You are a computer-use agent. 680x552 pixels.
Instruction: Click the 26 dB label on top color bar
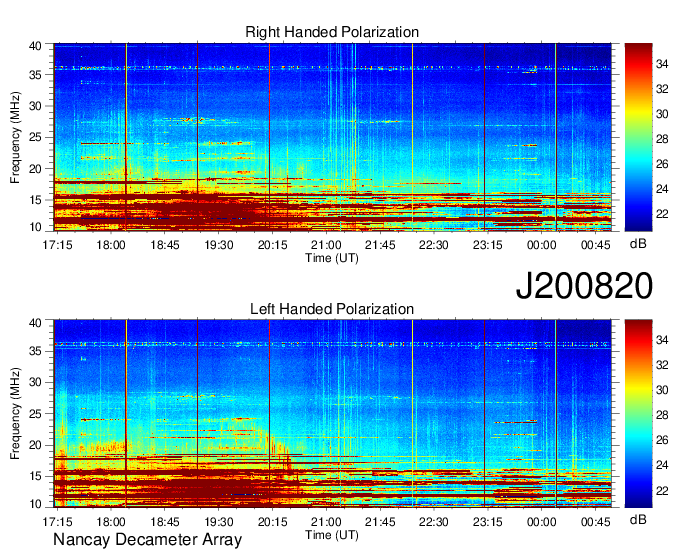662,164
